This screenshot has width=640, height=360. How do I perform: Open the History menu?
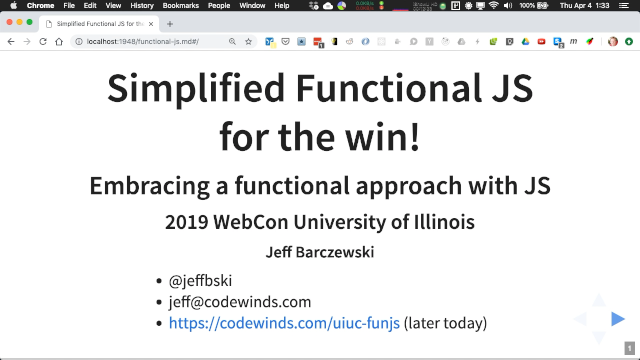point(142,5)
